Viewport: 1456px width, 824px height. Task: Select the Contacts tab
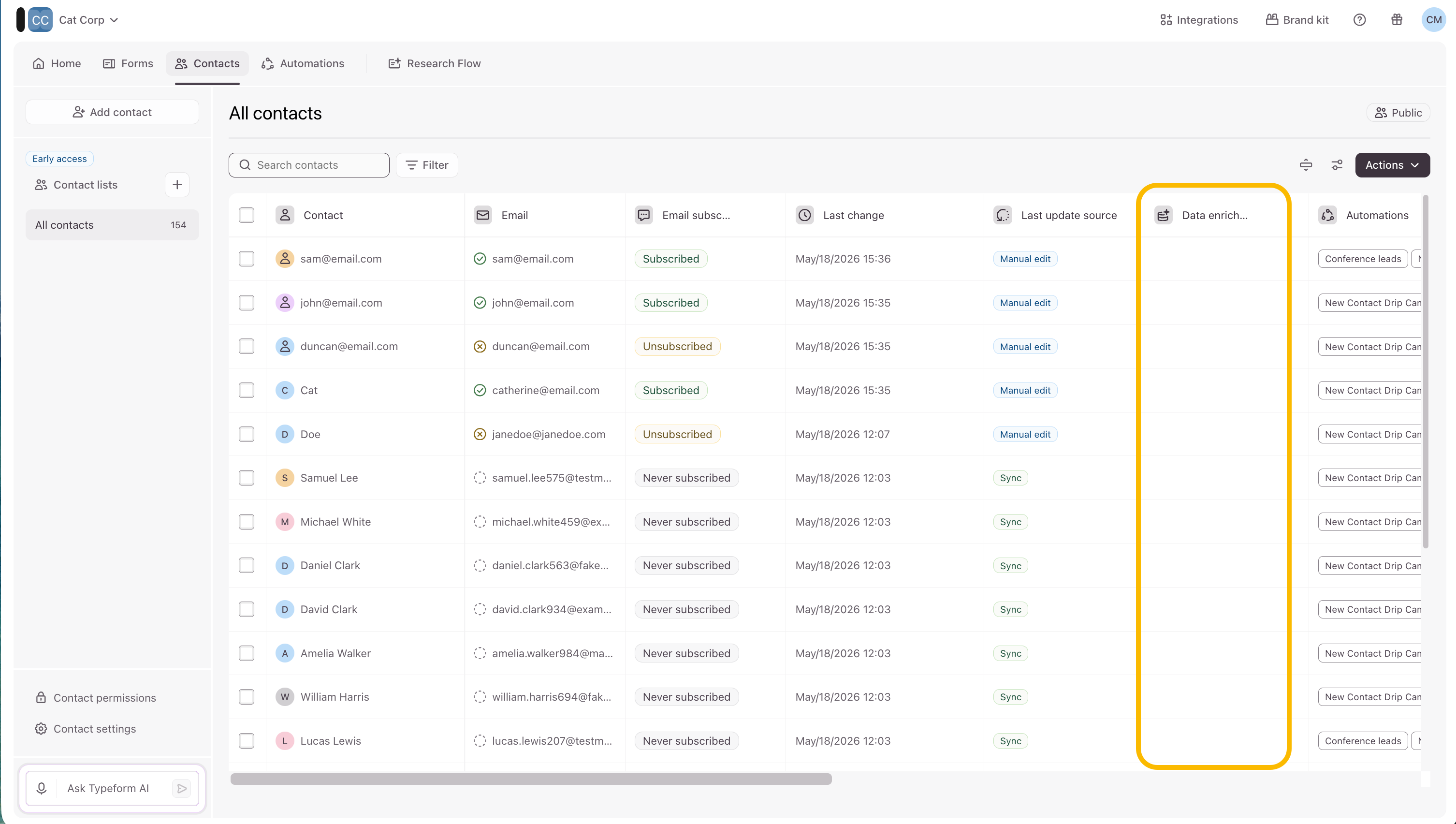[207, 63]
